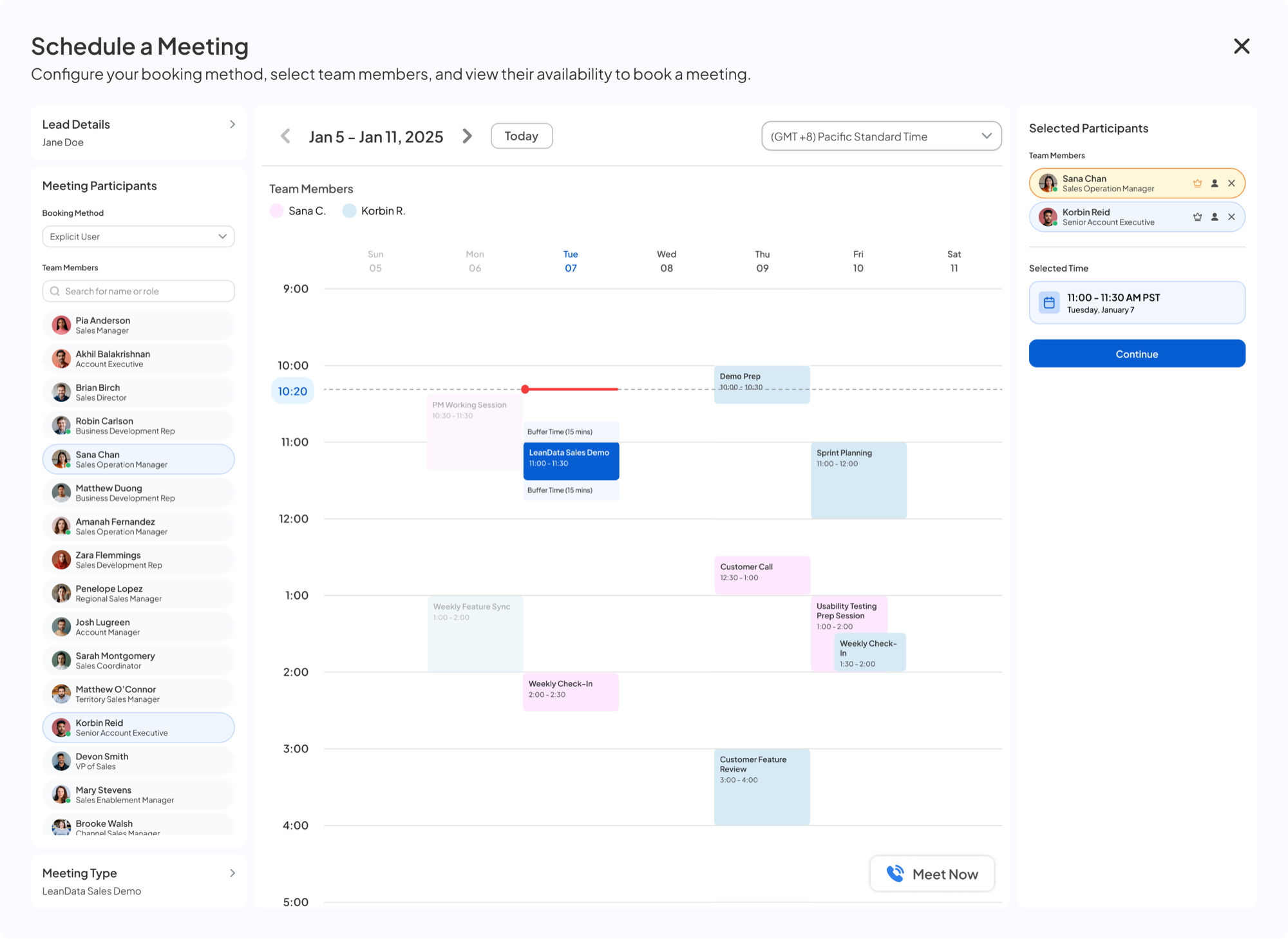The width and height of the screenshot is (1288, 939).
Task: Click the person icon for Sana Chan
Action: 1215,184
